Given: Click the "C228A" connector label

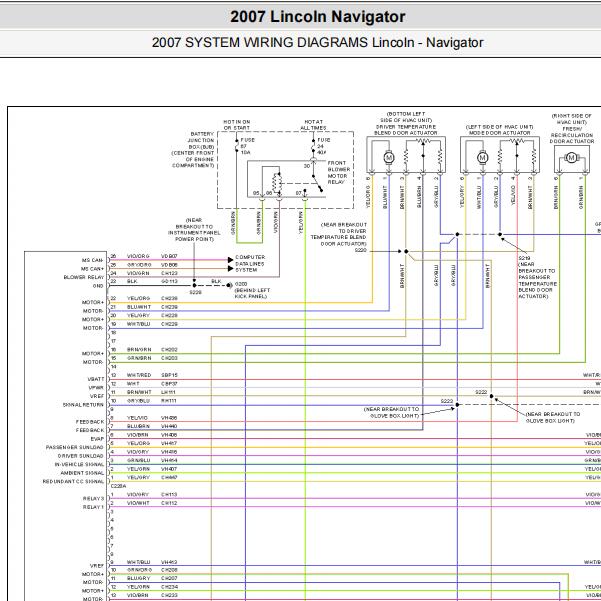Looking at the screenshot, I should click(x=118, y=486).
